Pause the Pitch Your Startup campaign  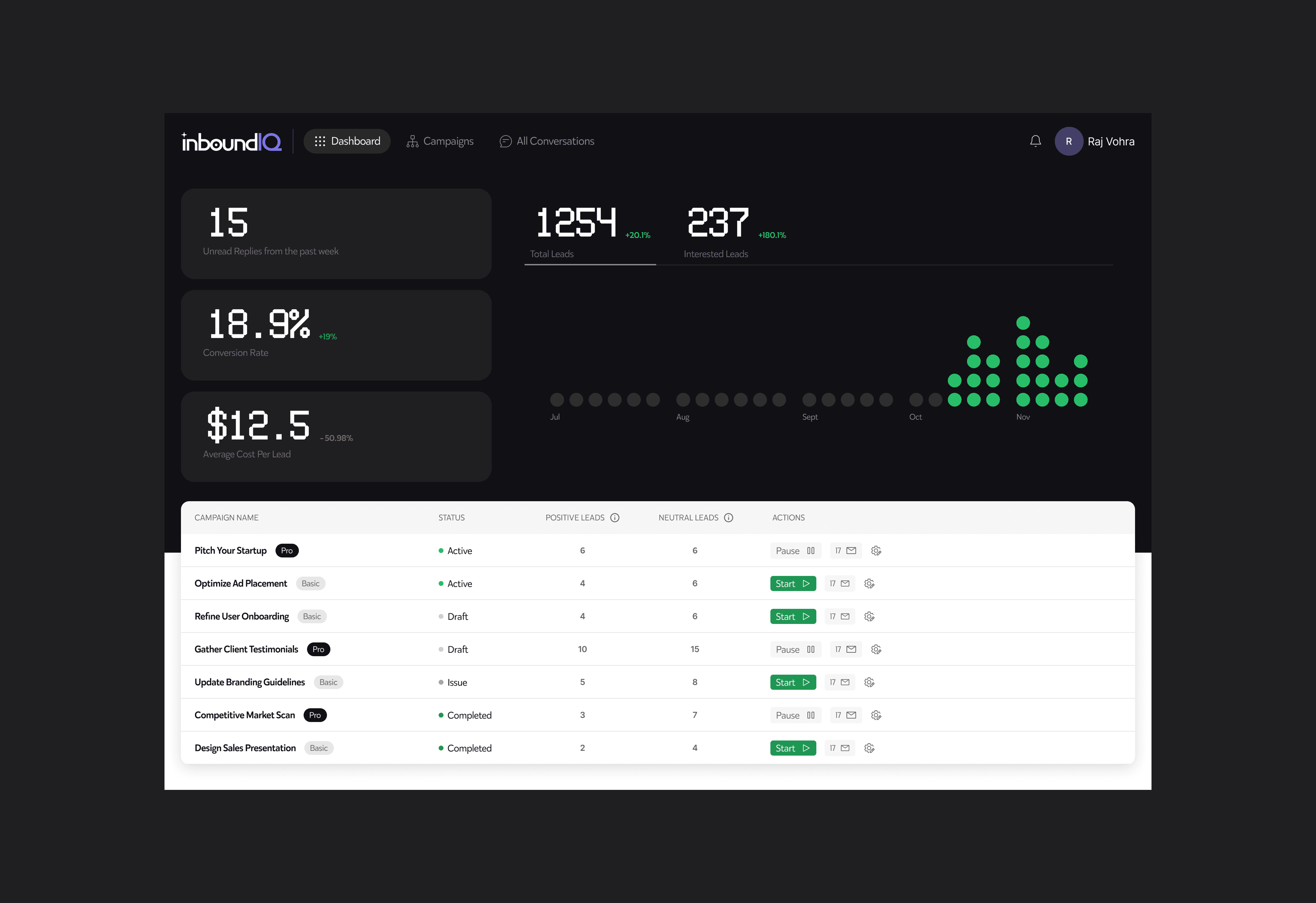[x=795, y=551]
